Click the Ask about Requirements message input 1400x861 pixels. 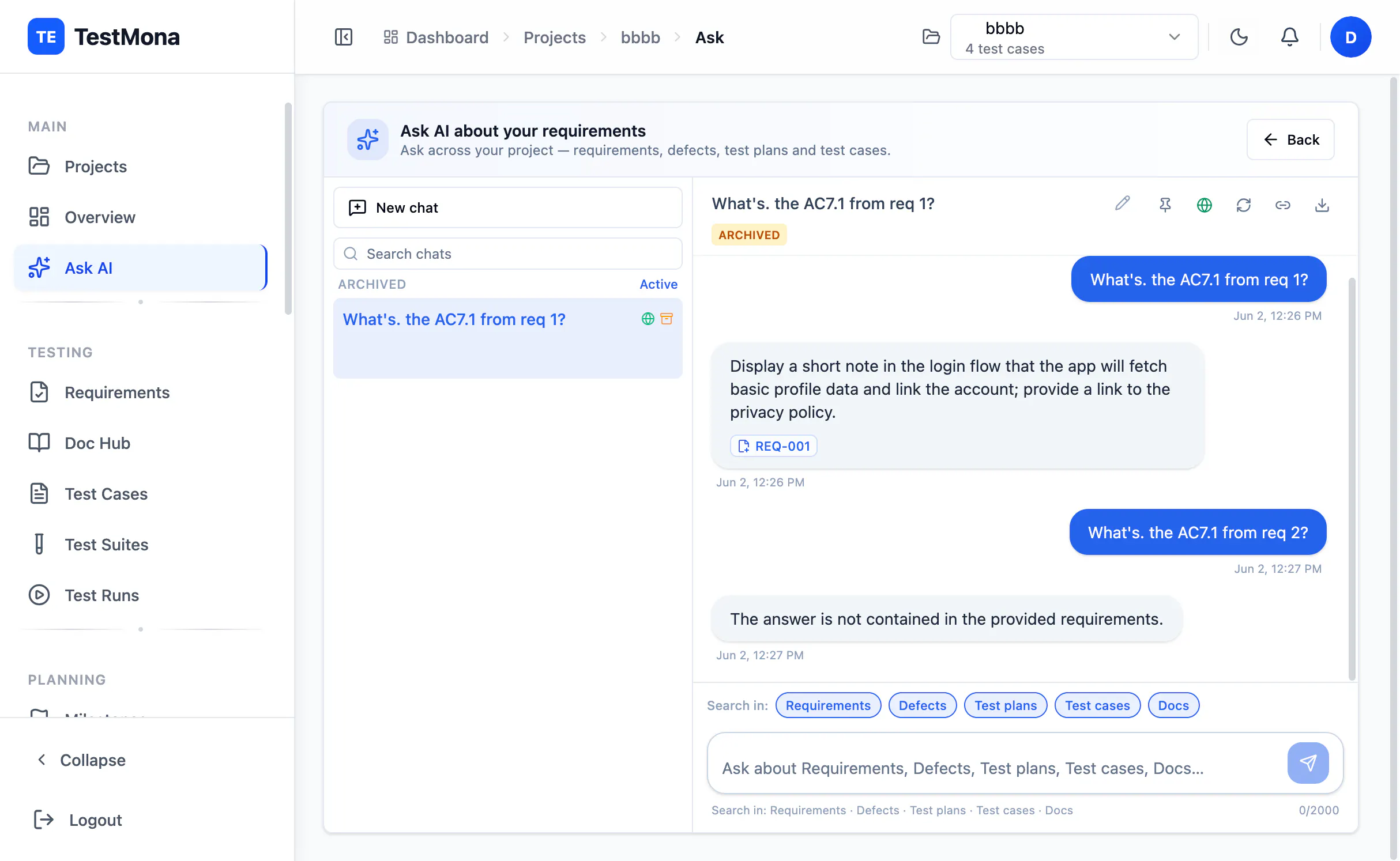coord(998,768)
